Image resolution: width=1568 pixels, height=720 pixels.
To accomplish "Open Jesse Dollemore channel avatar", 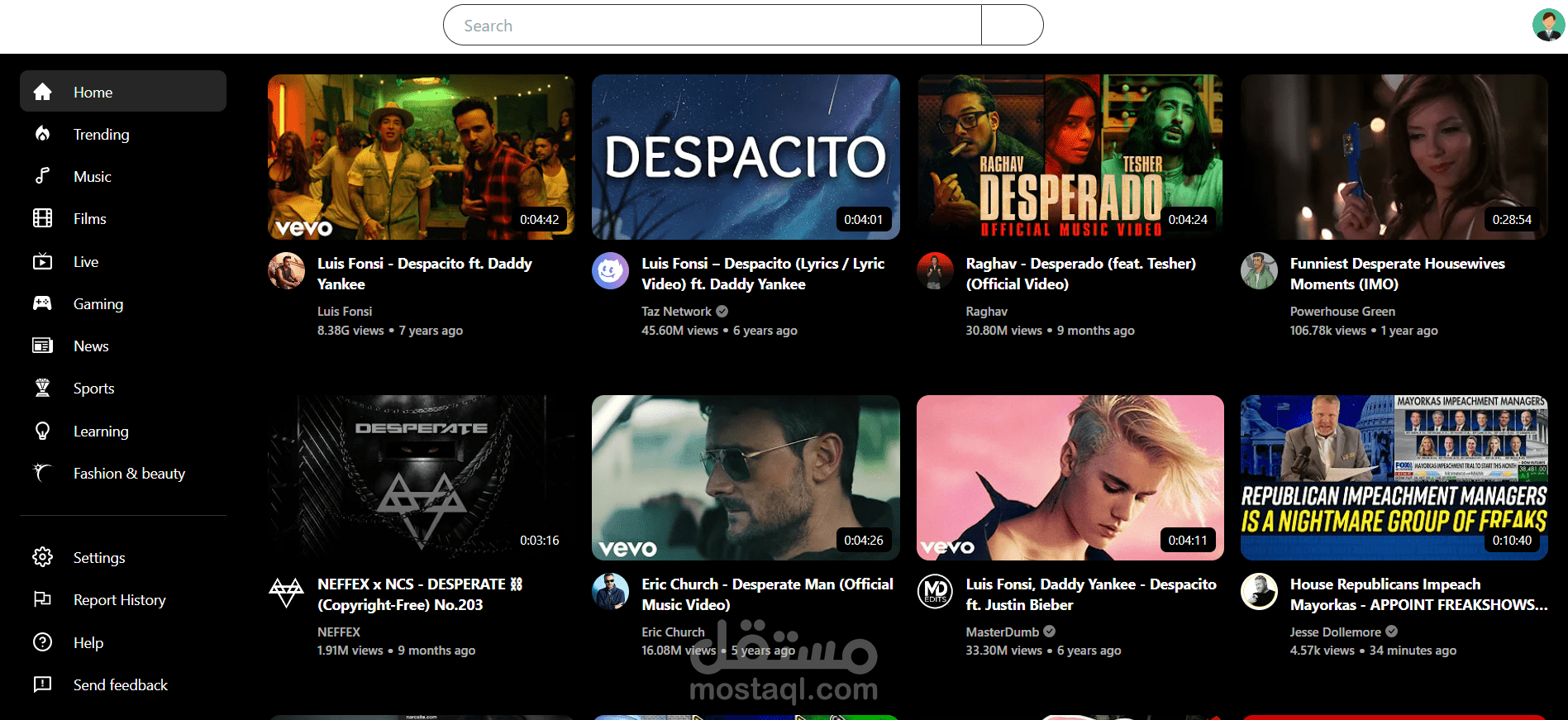I will (x=1259, y=591).
